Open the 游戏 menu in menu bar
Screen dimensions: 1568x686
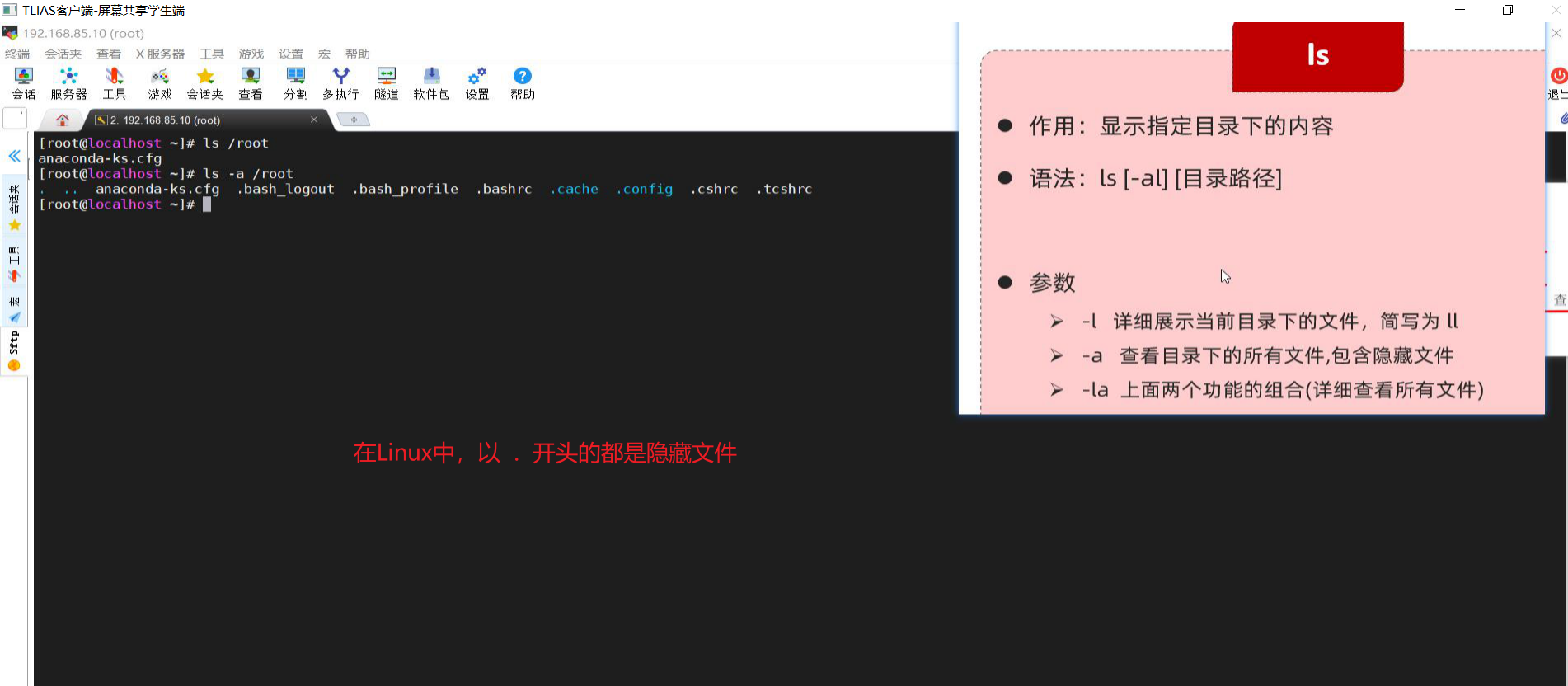[x=251, y=54]
